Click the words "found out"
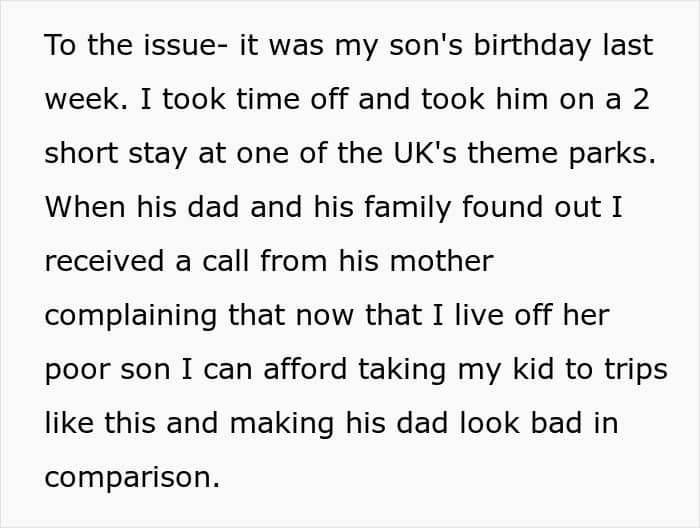 tap(531, 207)
